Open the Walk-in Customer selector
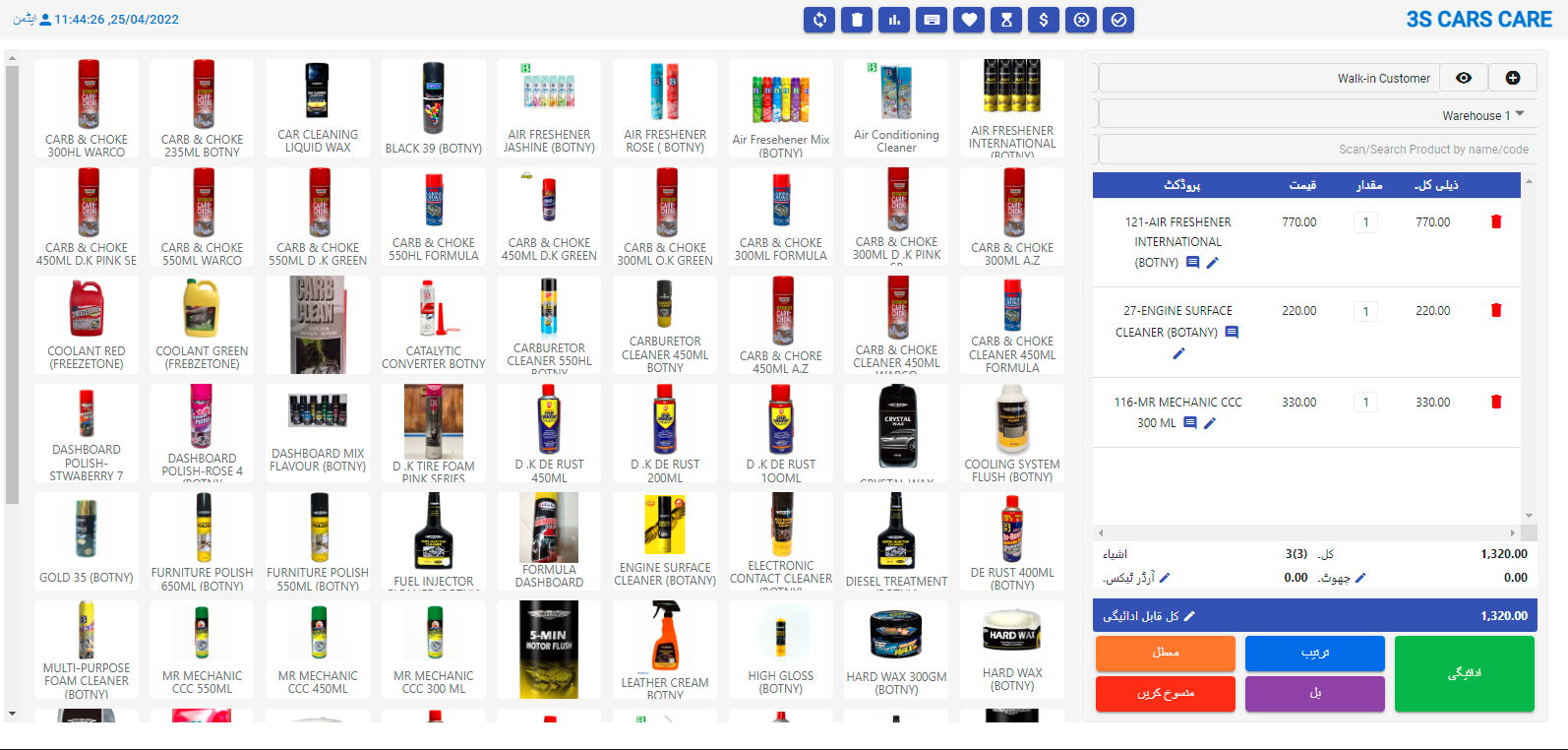Viewport: 1568px width, 750px height. tap(1269, 78)
